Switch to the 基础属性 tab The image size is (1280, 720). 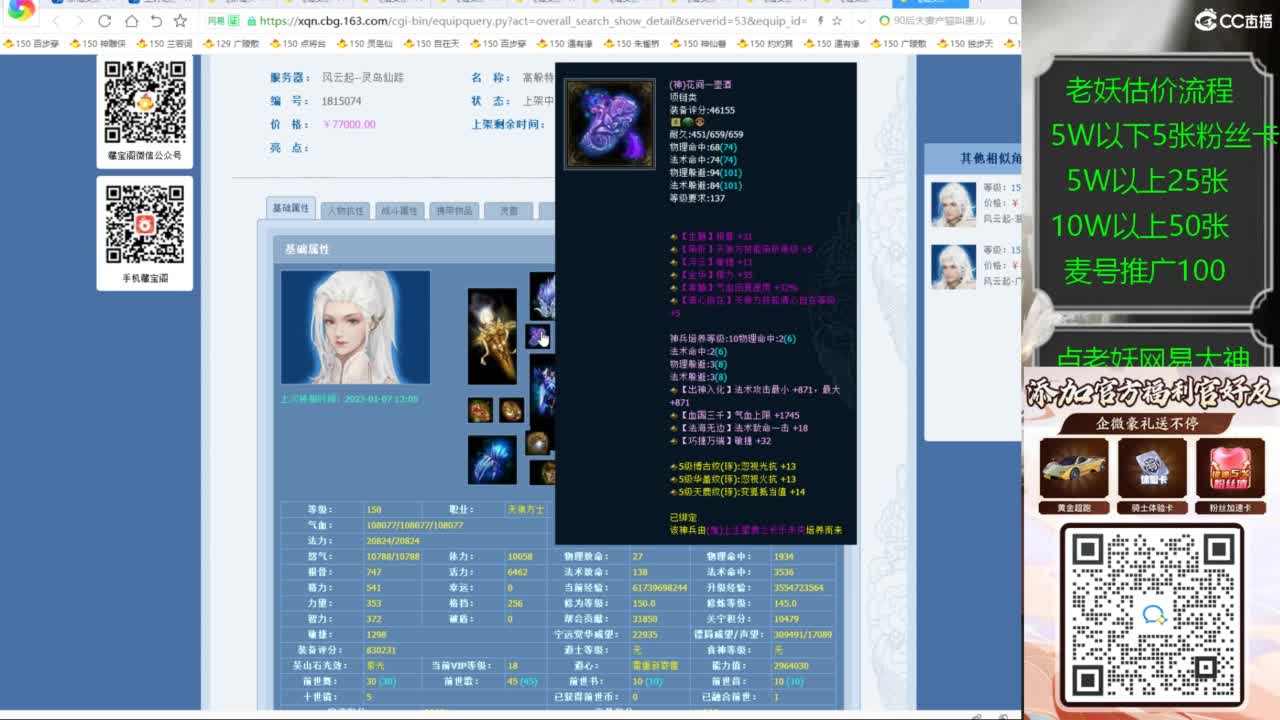point(291,208)
